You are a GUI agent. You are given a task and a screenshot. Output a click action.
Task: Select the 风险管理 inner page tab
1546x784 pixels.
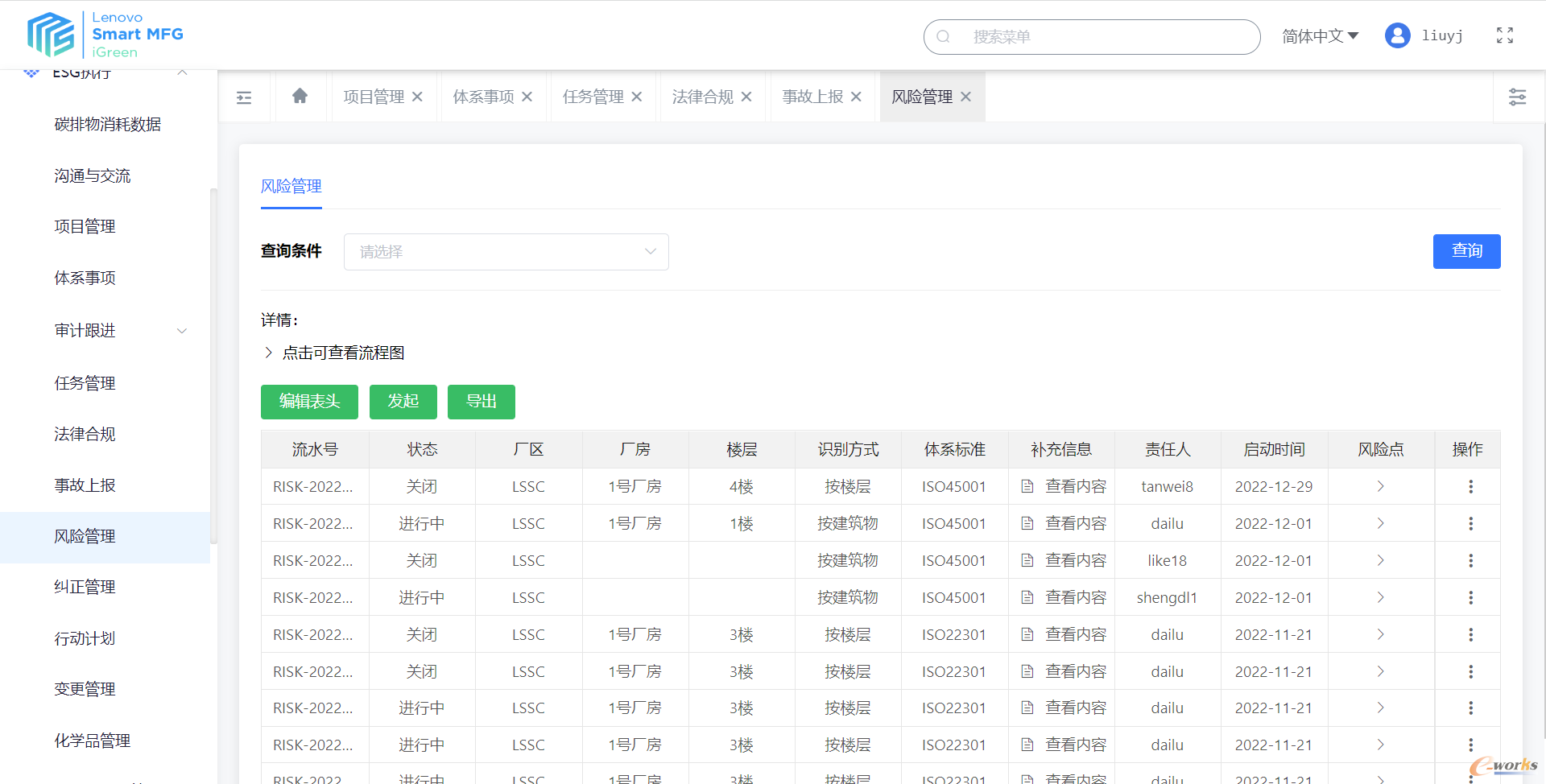pyautogui.click(x=291, y=187)
